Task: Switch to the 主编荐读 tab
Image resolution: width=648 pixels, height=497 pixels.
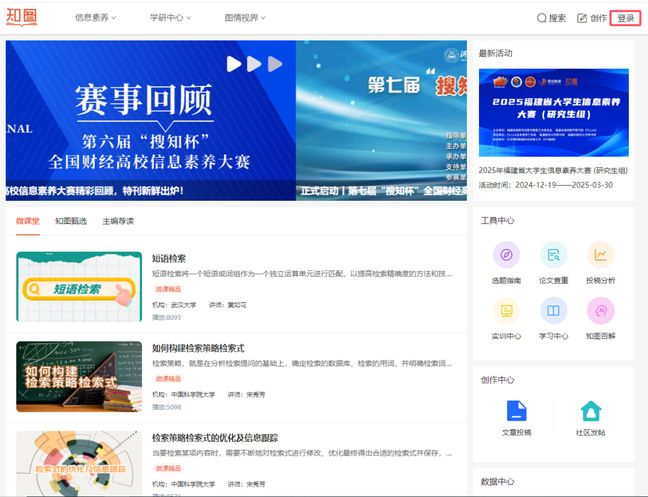Action: 117,221
